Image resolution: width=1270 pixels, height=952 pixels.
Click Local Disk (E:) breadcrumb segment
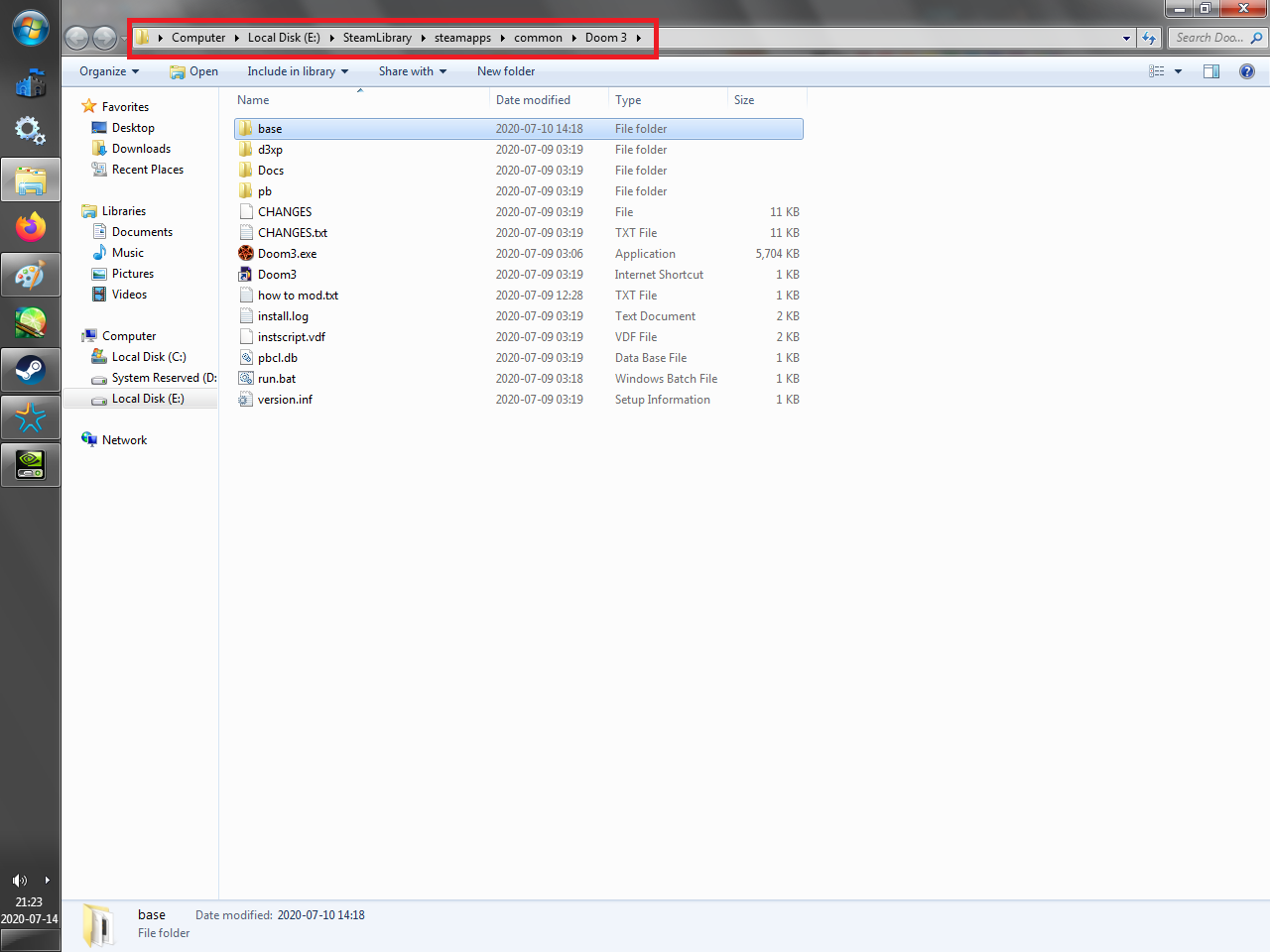point(284,38)
